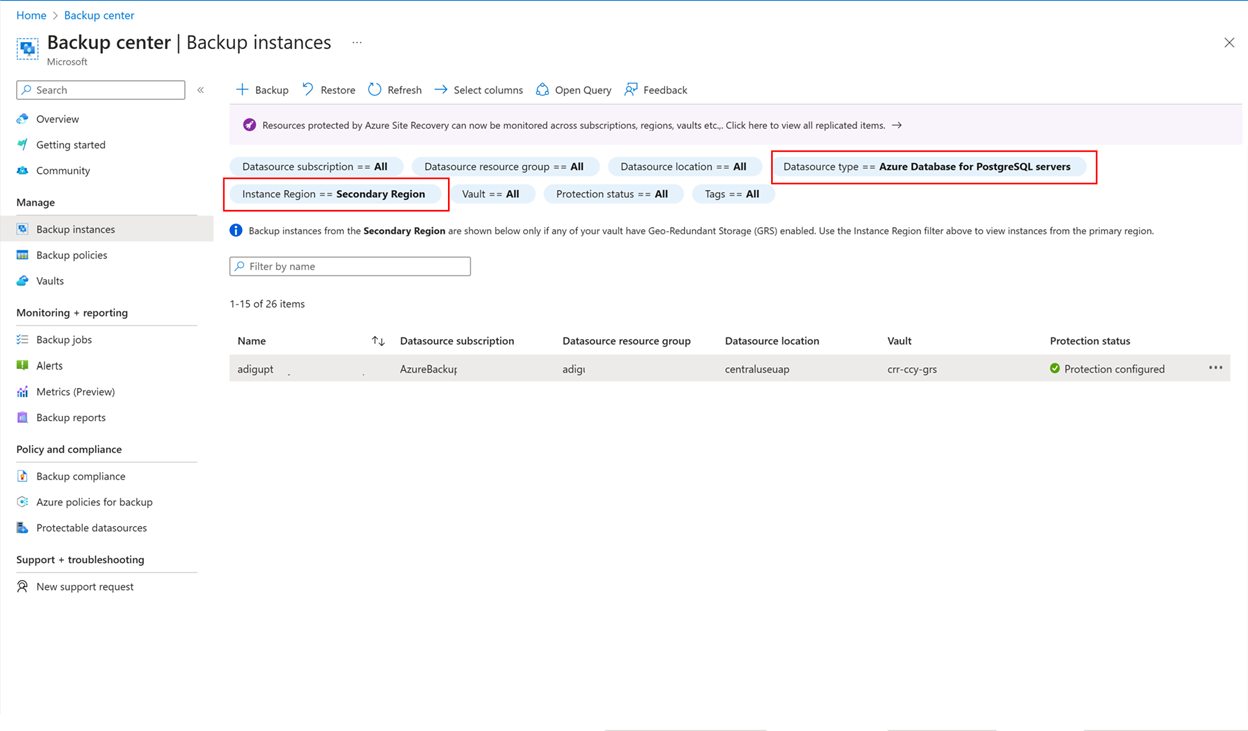Click the Backup jobs list icon
1248x731 pixels.
click(x=23, y=340)
